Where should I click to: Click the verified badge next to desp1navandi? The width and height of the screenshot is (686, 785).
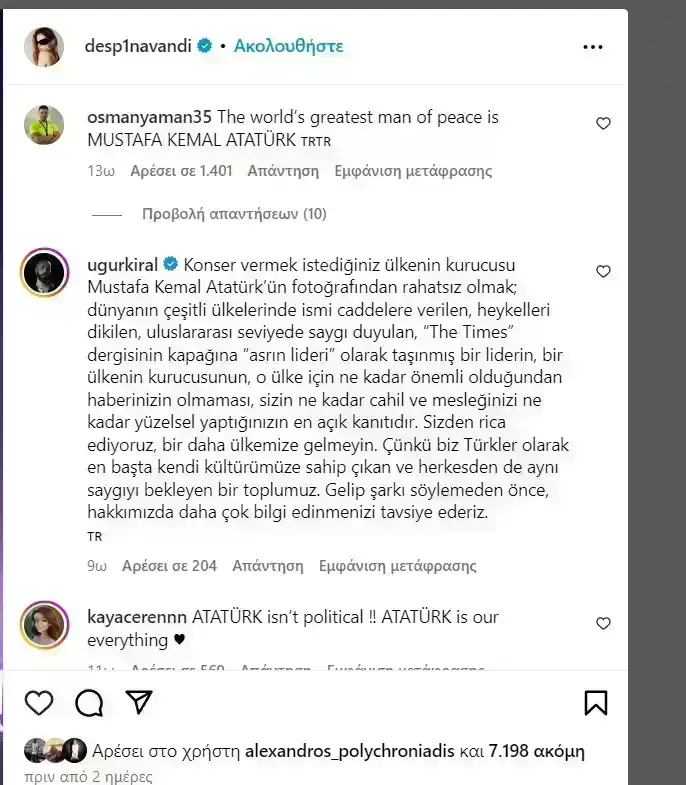204,46
